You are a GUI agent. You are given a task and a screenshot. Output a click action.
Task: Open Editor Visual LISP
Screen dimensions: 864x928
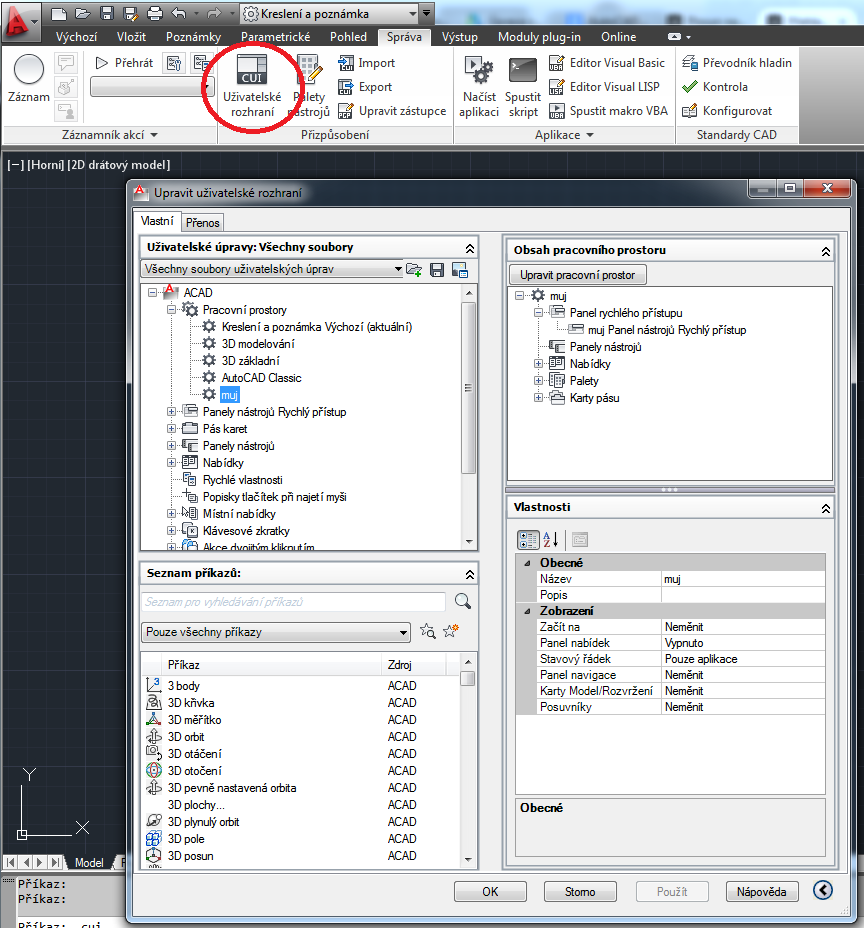click(604, 87)
